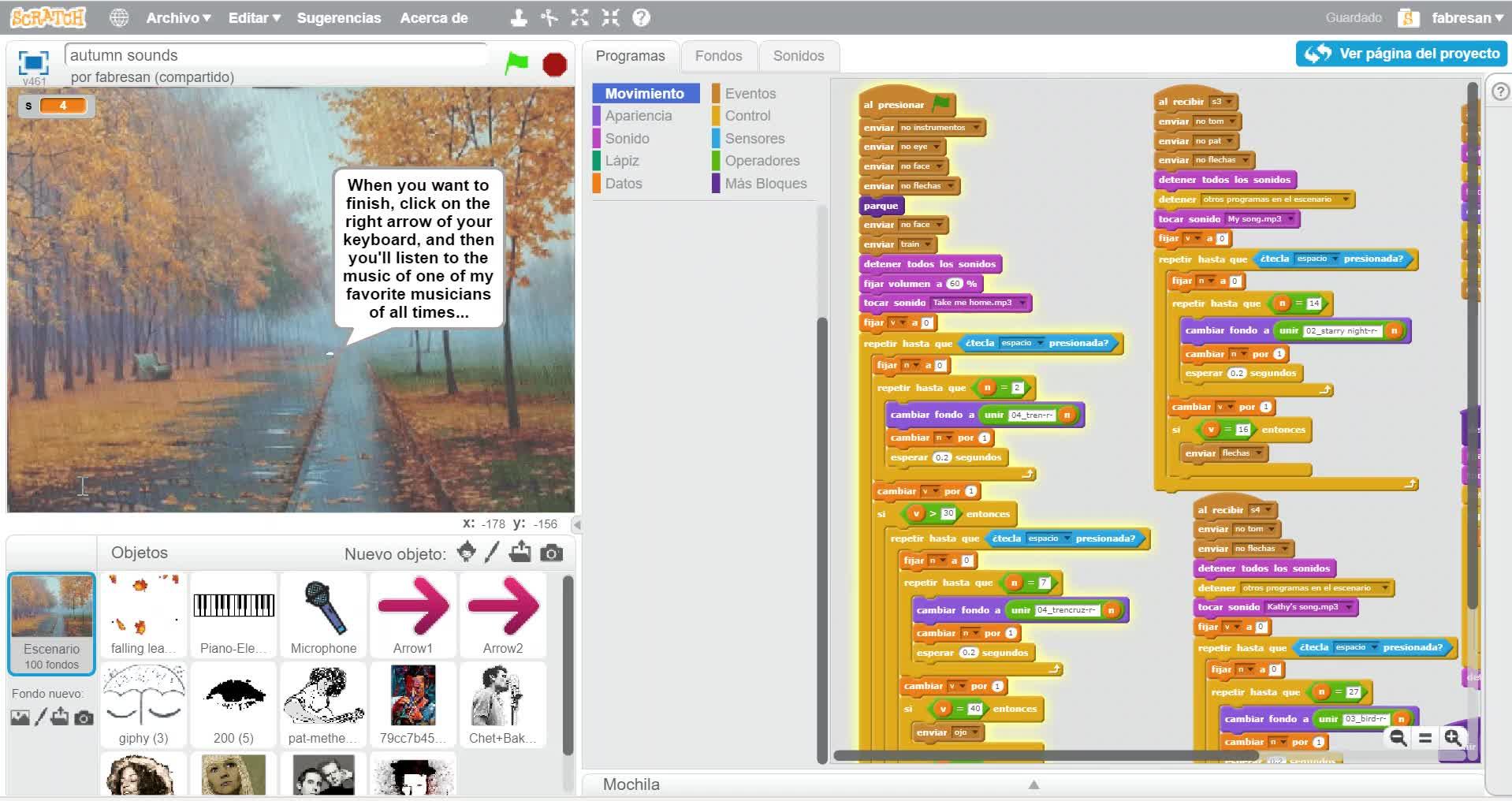Select the Datos block category

(x=624, y=184)
